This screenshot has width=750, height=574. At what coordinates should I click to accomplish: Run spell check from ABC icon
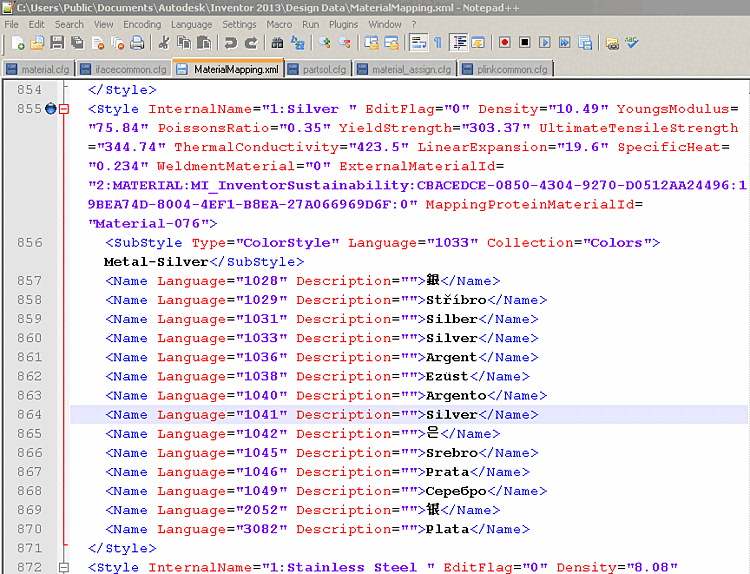pyautogui.click(x=632, y=43)
